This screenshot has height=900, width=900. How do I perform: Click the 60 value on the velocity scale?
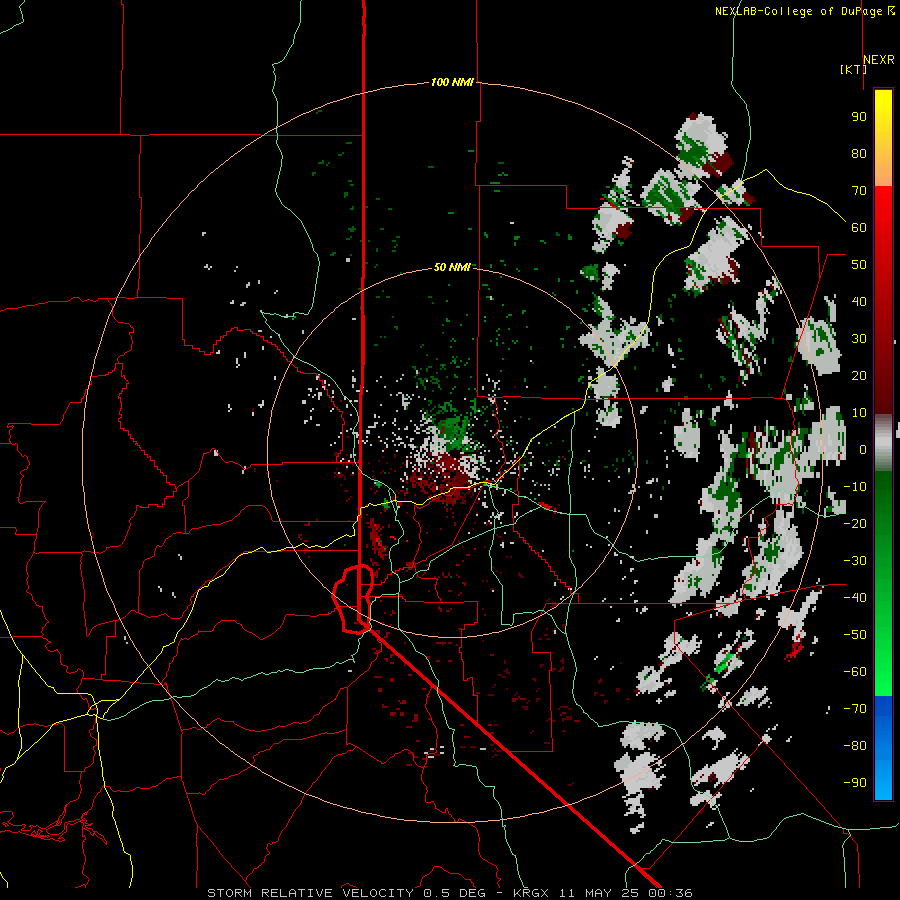tap(859, 228)
